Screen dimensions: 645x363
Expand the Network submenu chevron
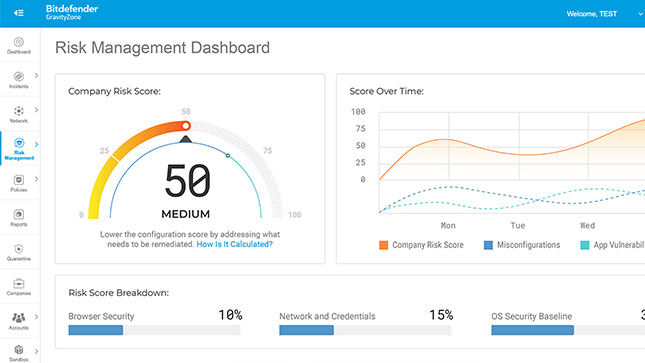click(x=37, y=110)
